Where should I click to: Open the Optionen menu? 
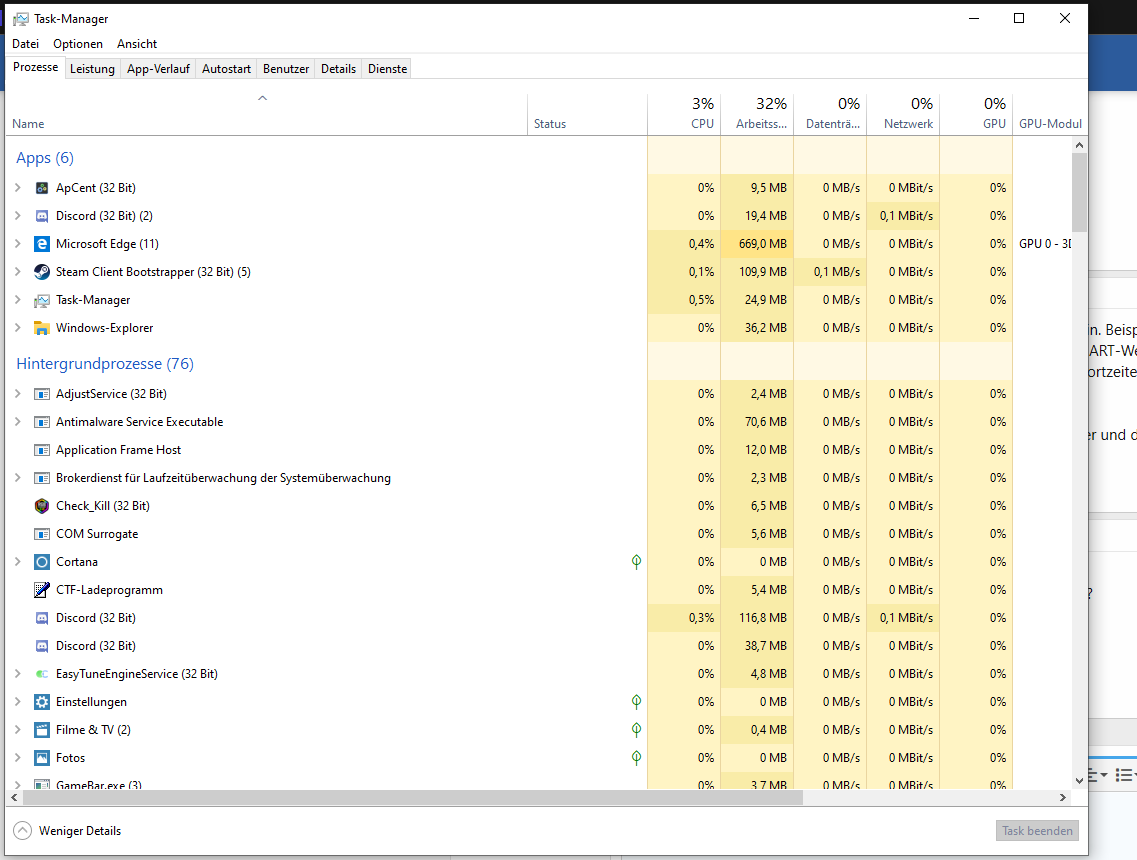tap(78, 44)
